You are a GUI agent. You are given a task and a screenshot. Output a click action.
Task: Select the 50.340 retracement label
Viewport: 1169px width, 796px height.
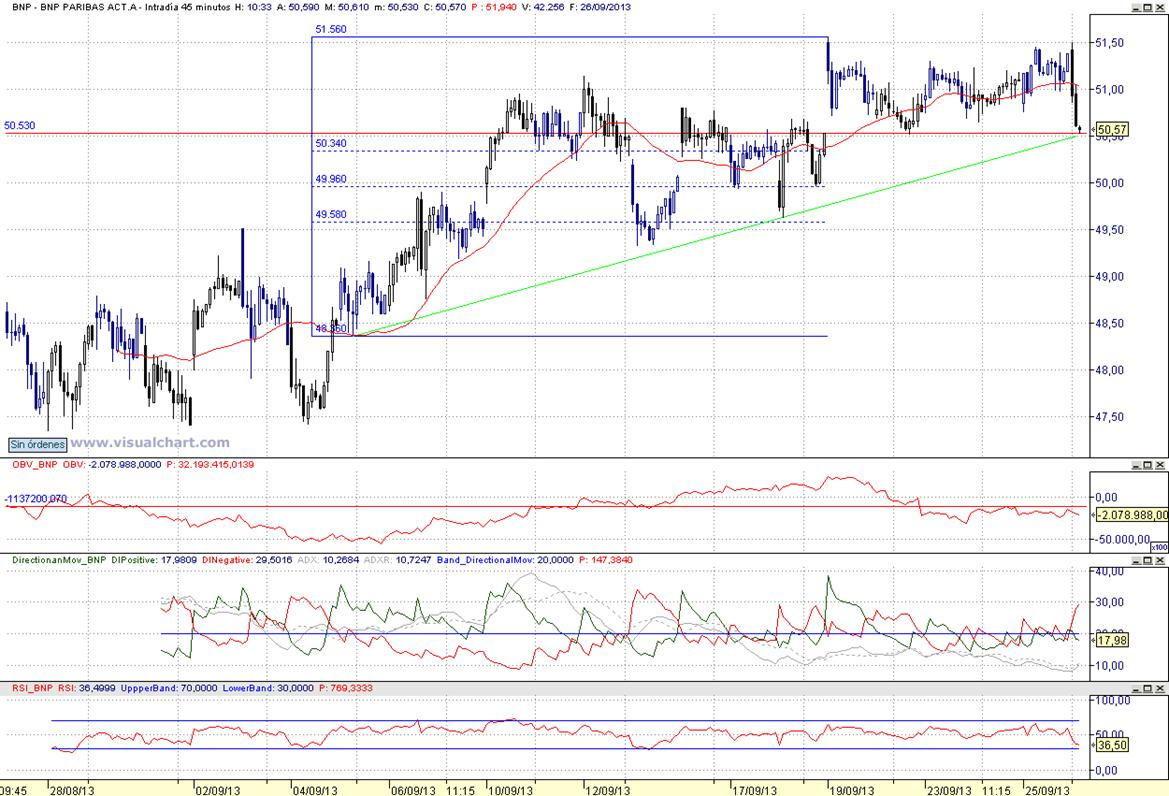pos(331,143)
